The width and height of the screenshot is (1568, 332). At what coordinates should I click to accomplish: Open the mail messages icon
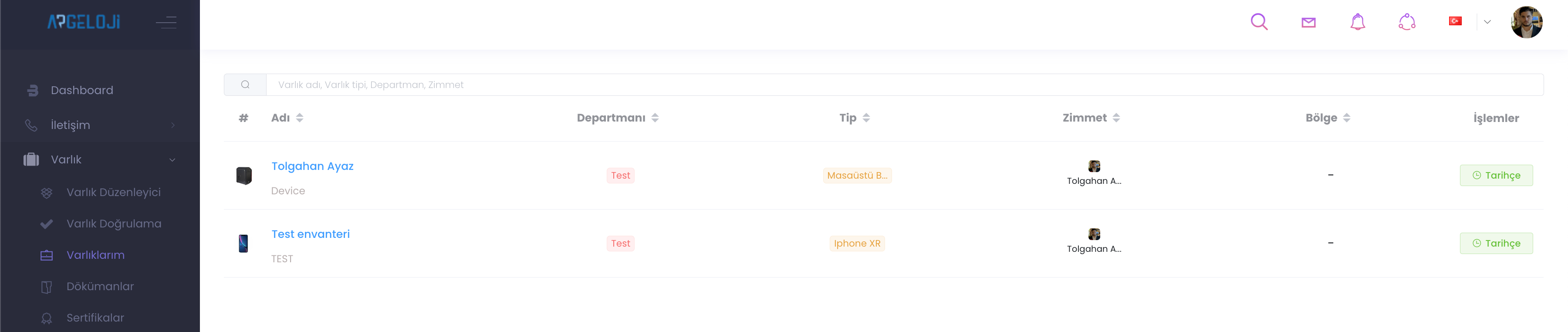click(x=1308, y=23)
